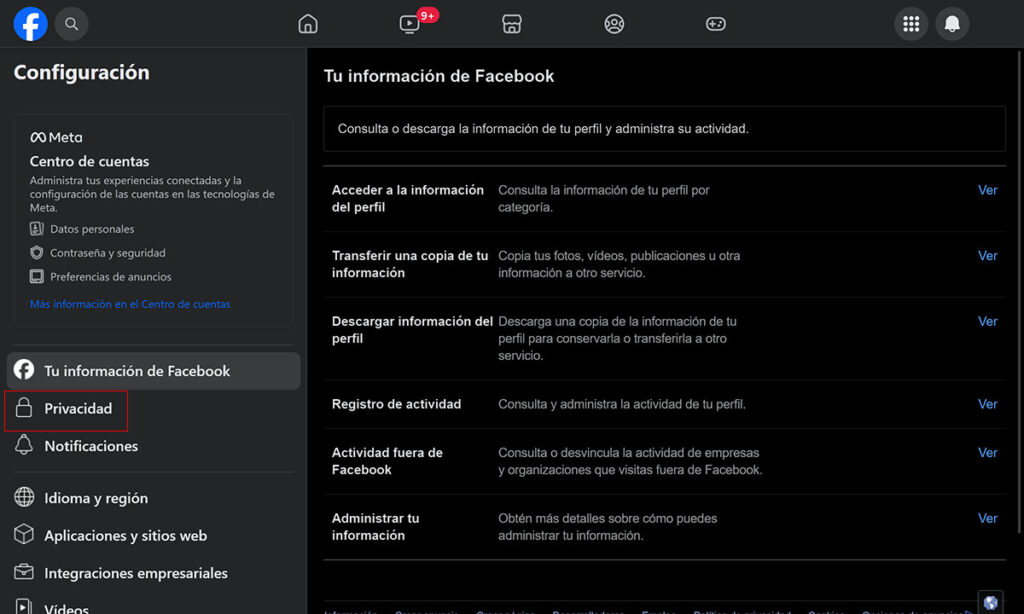Image resolution: width=1024 pixels, height=614 pixels.
Task: Open the Watch video icon with 9+ badge
Action: 410,24
